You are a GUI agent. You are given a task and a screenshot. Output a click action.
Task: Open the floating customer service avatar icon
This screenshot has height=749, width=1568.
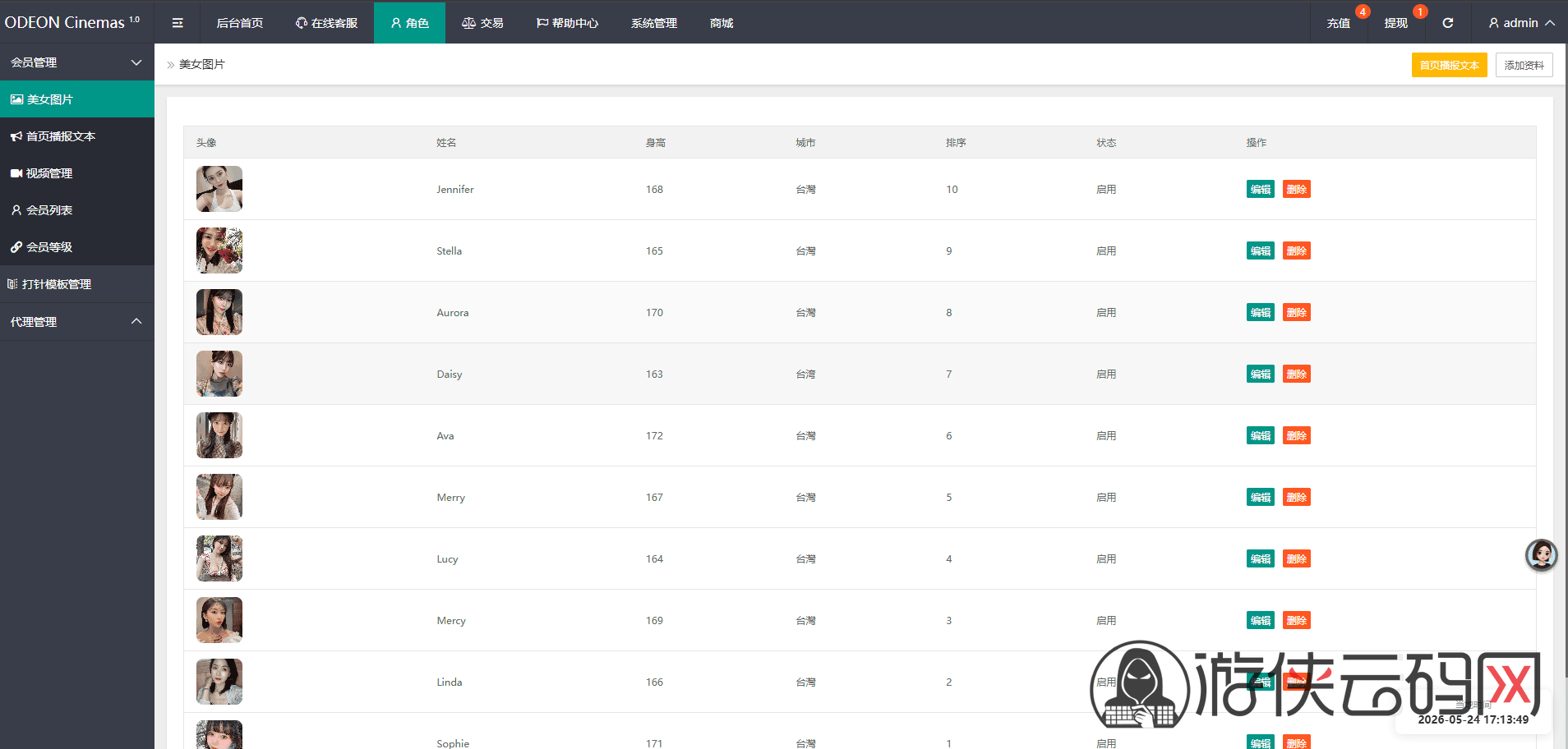[1542, 555]
